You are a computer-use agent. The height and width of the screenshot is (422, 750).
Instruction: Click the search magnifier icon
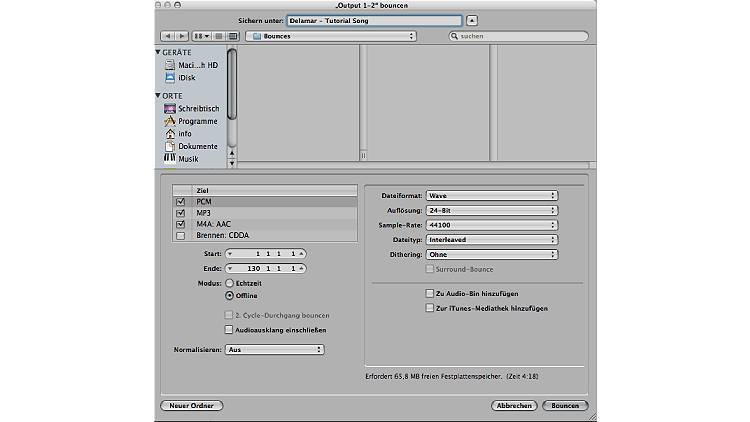click(x=454, y=36)
